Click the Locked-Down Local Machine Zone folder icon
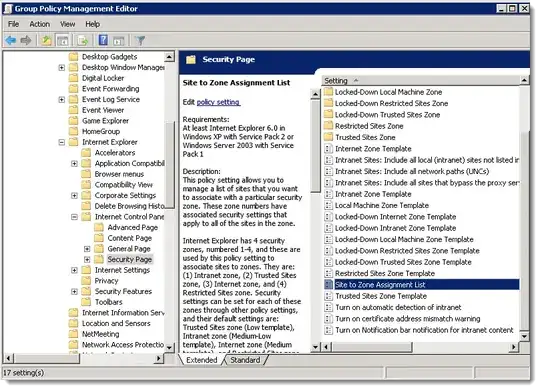Screen dimensions: 540x390 pyautogui.click(x=329, y=92)
